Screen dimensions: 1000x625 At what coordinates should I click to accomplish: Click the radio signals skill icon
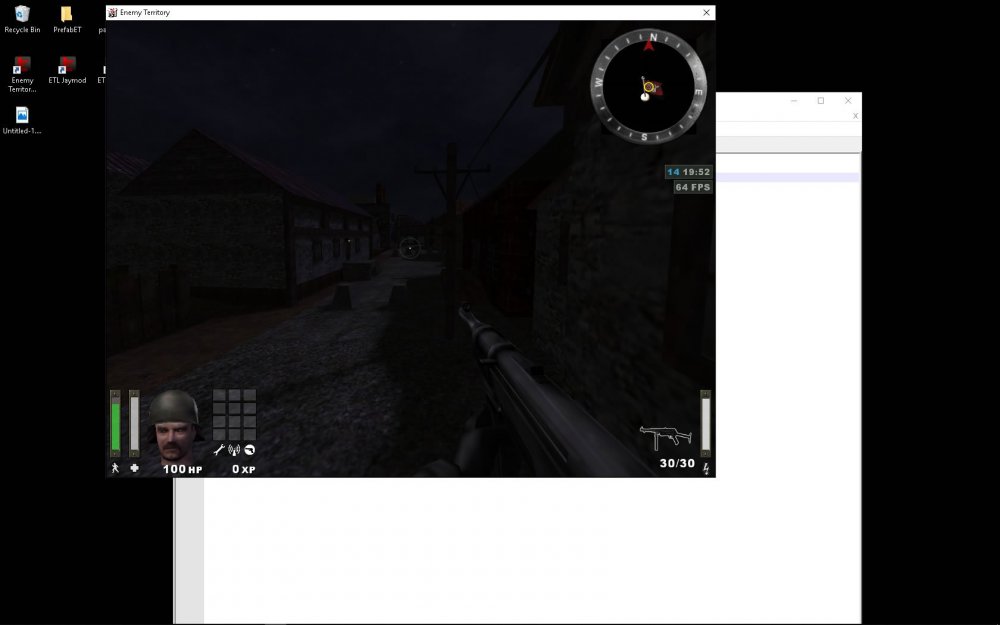click(234, 450)
